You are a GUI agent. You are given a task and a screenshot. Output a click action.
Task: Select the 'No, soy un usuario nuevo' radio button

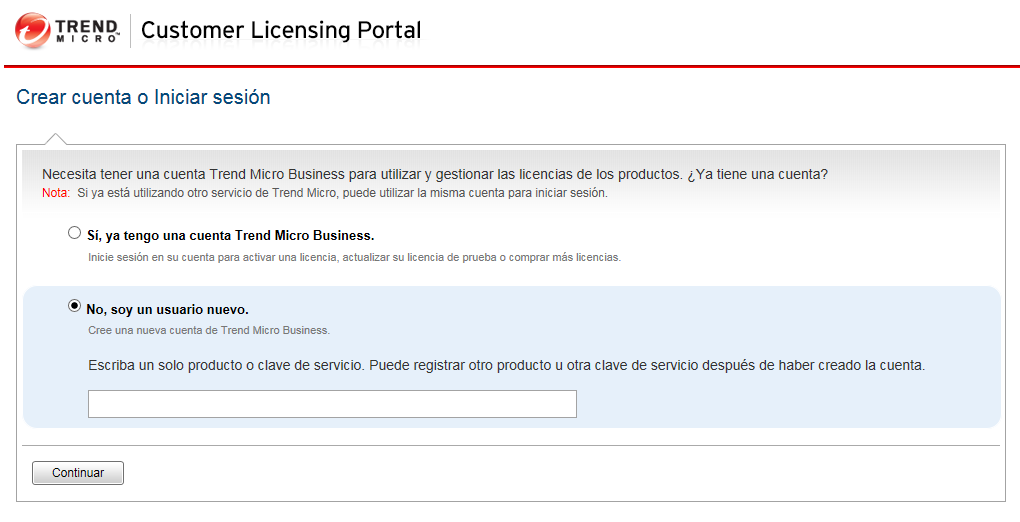point(74,306)
